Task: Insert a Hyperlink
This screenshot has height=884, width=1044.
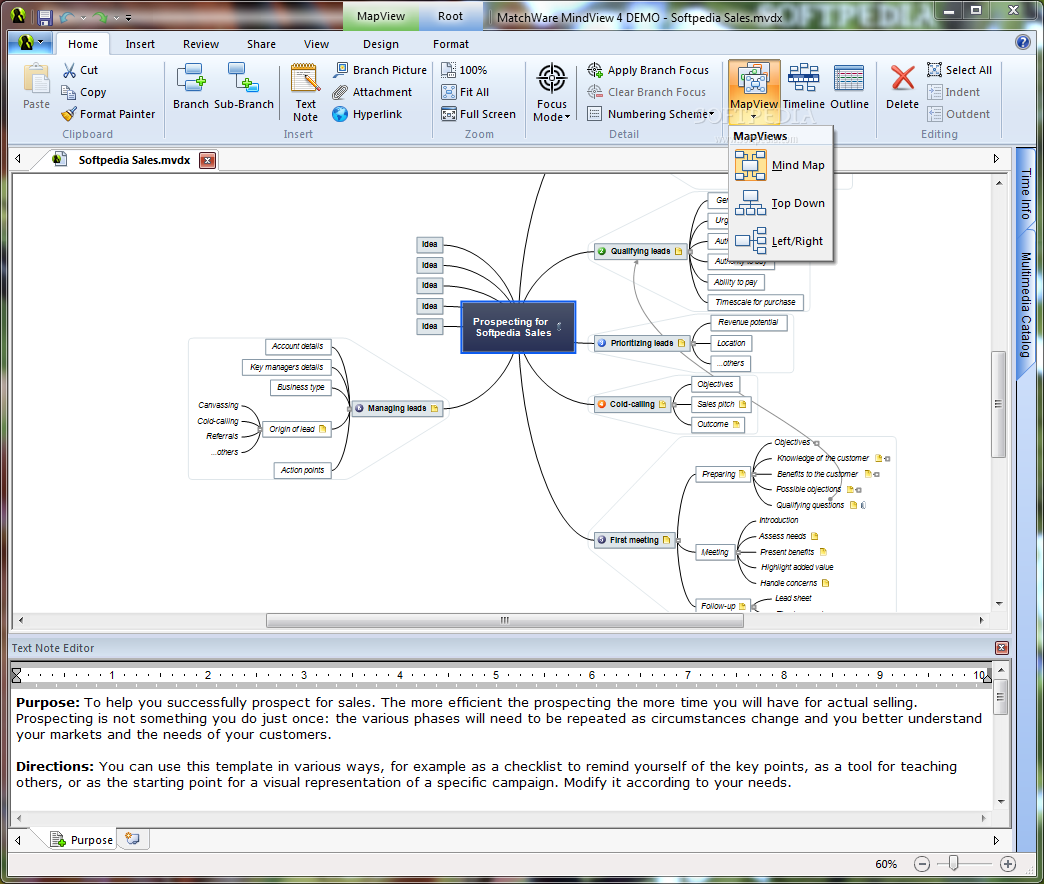Action: pyautogui.click(x=368, y=114)
